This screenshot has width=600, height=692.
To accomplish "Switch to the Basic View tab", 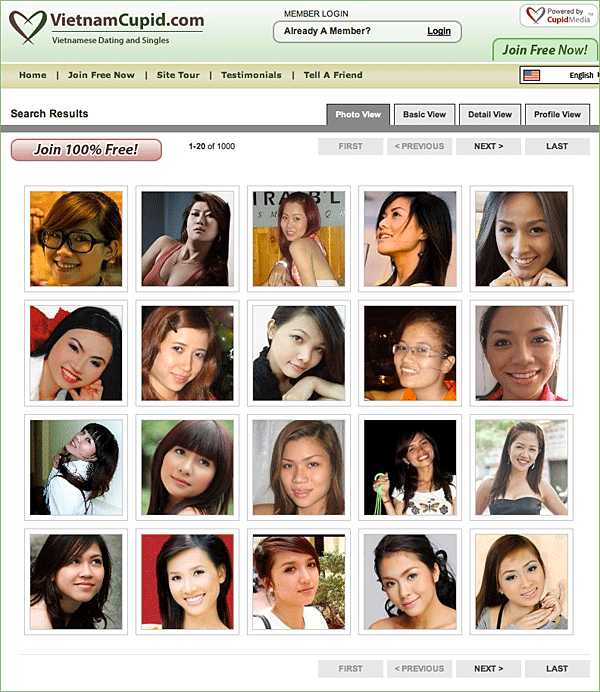I will 424,114.
